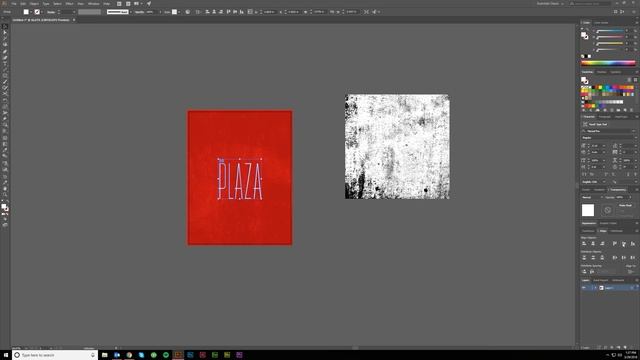Click vertical align center in Align panel
The image size is (640, 360).
click(x=624, y=244)
